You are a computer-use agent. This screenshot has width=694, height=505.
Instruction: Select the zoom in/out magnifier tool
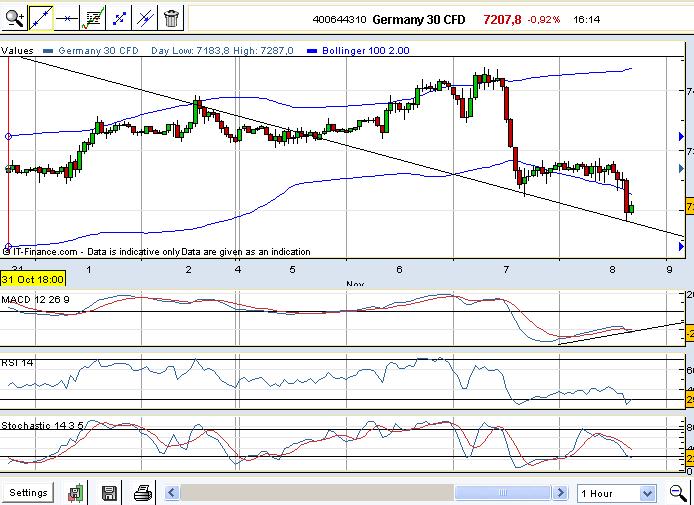pos(14,19)
